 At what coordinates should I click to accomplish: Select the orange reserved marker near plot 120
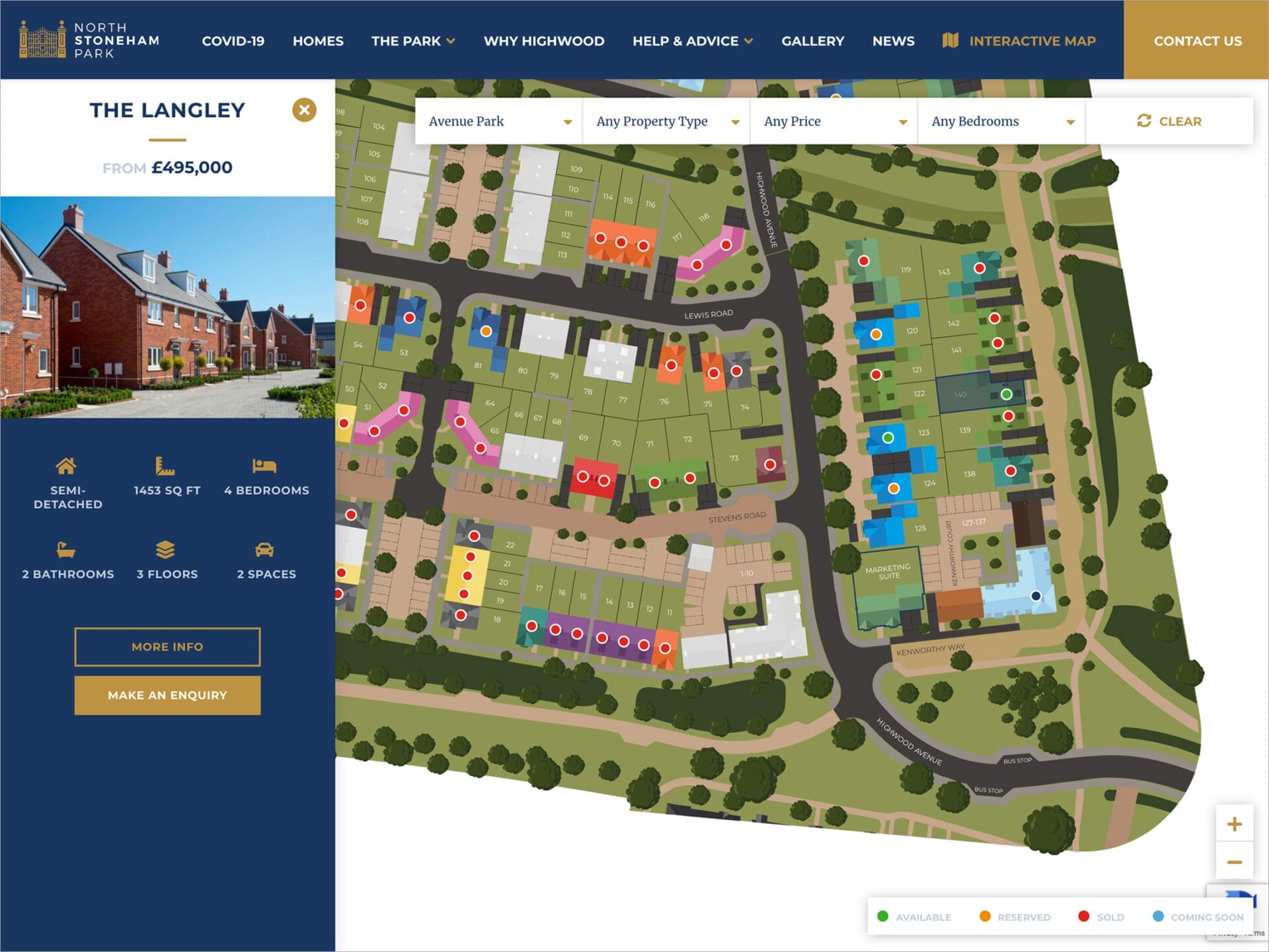(x=876, y=334)
